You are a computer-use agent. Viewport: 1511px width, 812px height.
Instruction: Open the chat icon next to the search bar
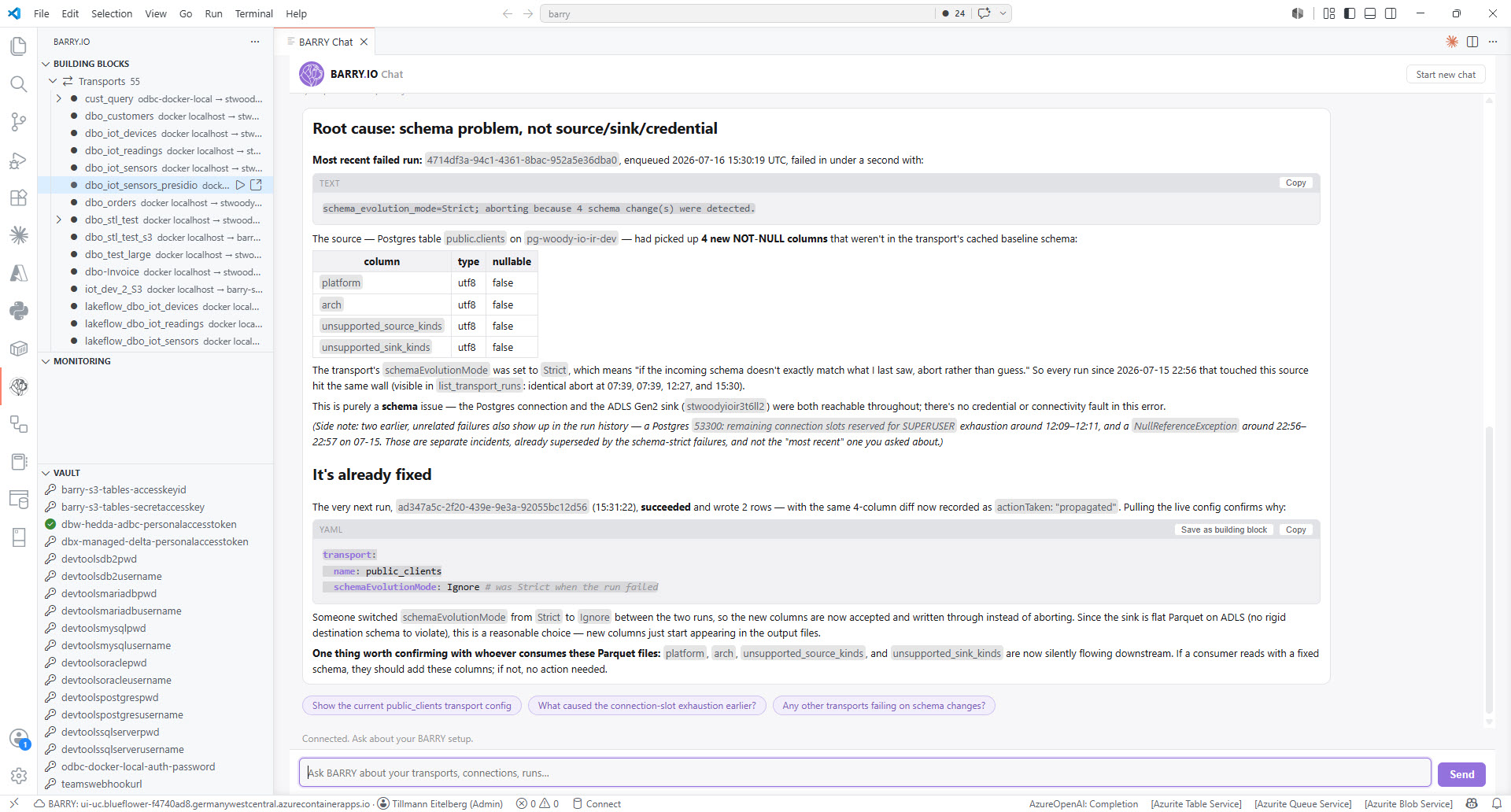point(984,13)
